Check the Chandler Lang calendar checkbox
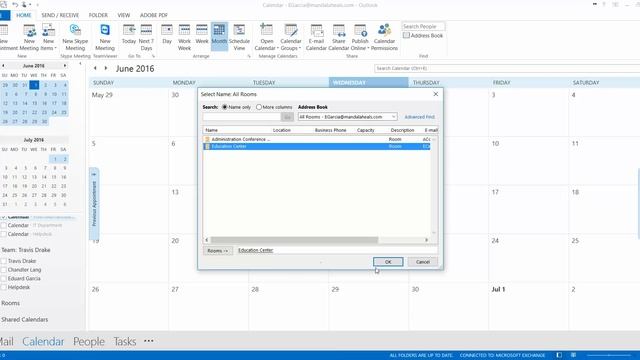 click(x=4, y=270)
